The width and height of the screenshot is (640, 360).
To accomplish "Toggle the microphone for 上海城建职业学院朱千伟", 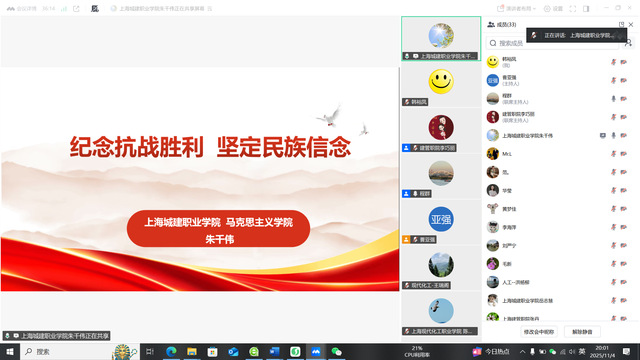I will coord(613,136).
